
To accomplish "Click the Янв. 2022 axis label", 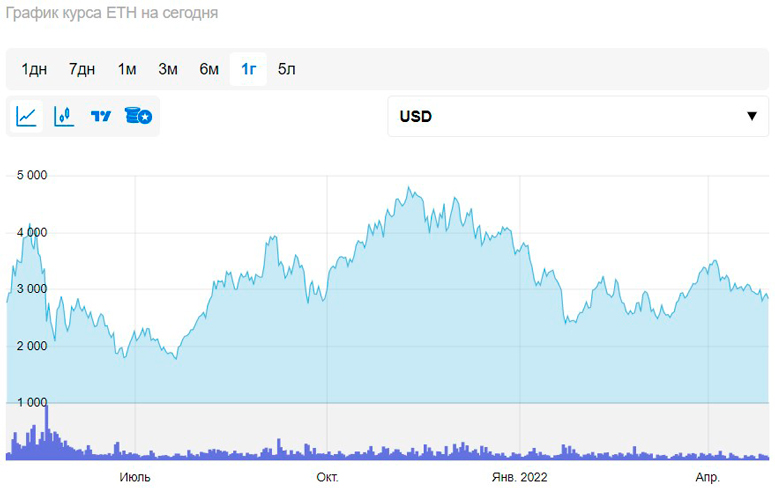I will 520,477.
